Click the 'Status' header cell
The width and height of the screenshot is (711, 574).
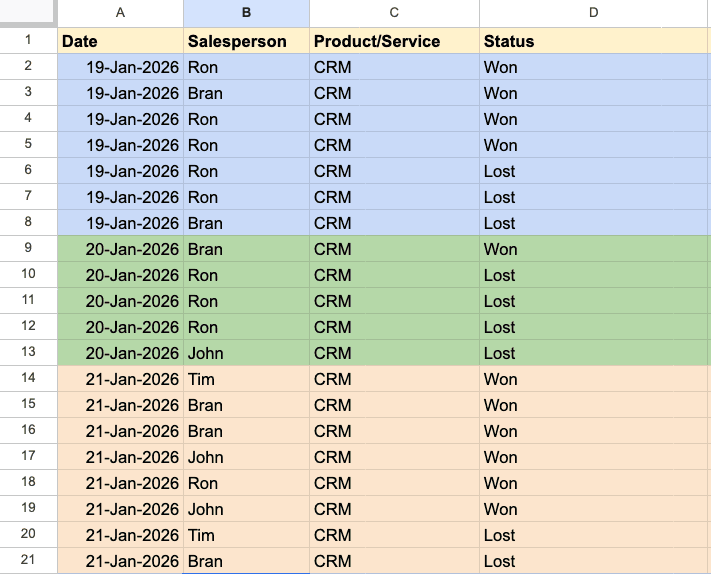coord(594,41)
